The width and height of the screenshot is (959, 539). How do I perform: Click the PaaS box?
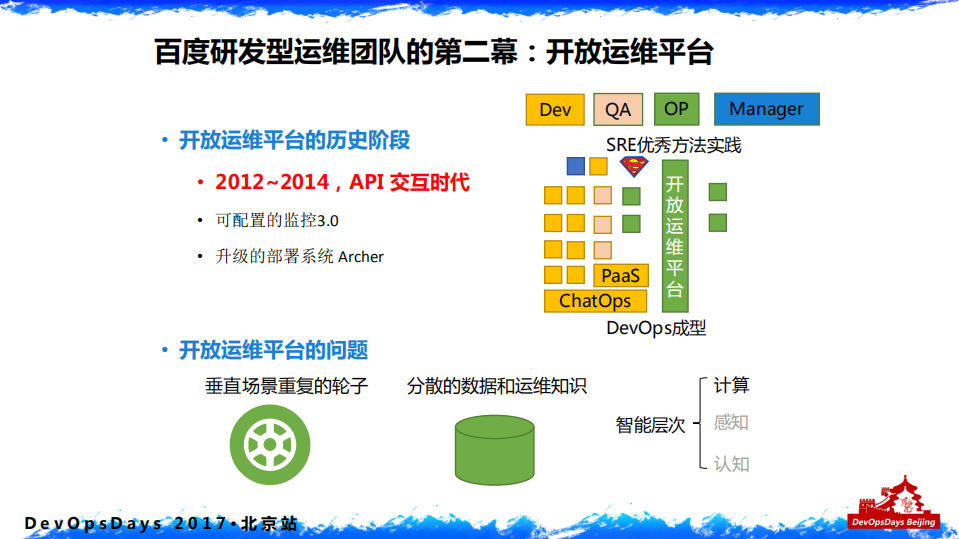click(621, 275)
